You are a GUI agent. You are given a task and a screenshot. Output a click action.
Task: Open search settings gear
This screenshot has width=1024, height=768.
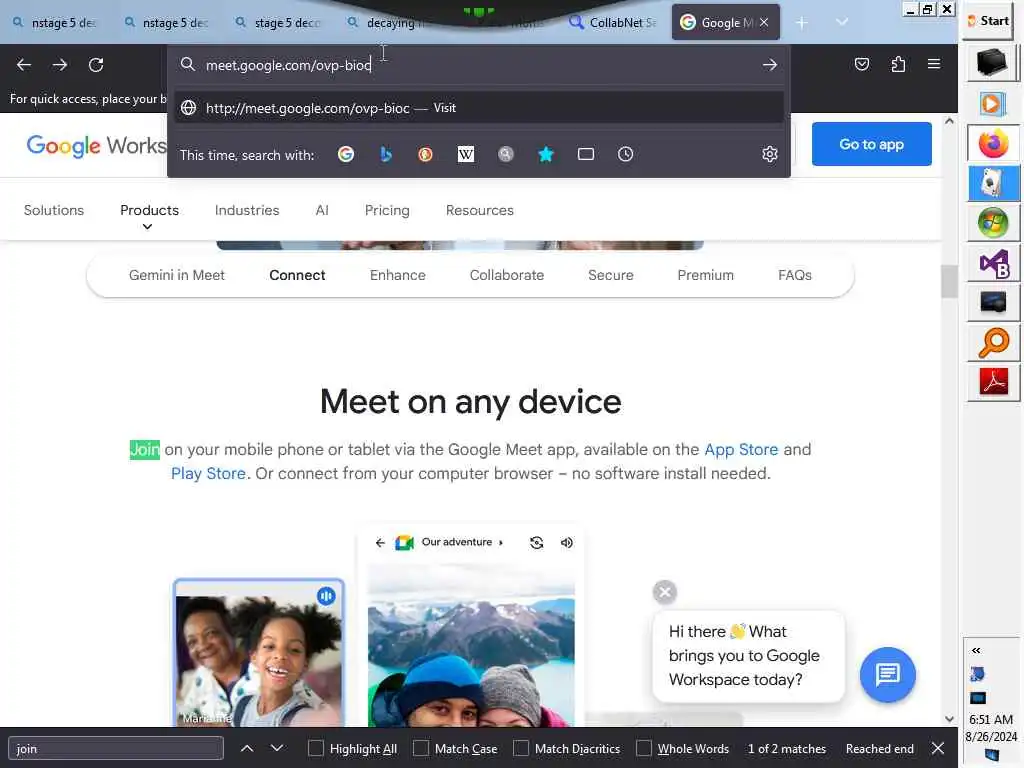click(x=770, y=154)
